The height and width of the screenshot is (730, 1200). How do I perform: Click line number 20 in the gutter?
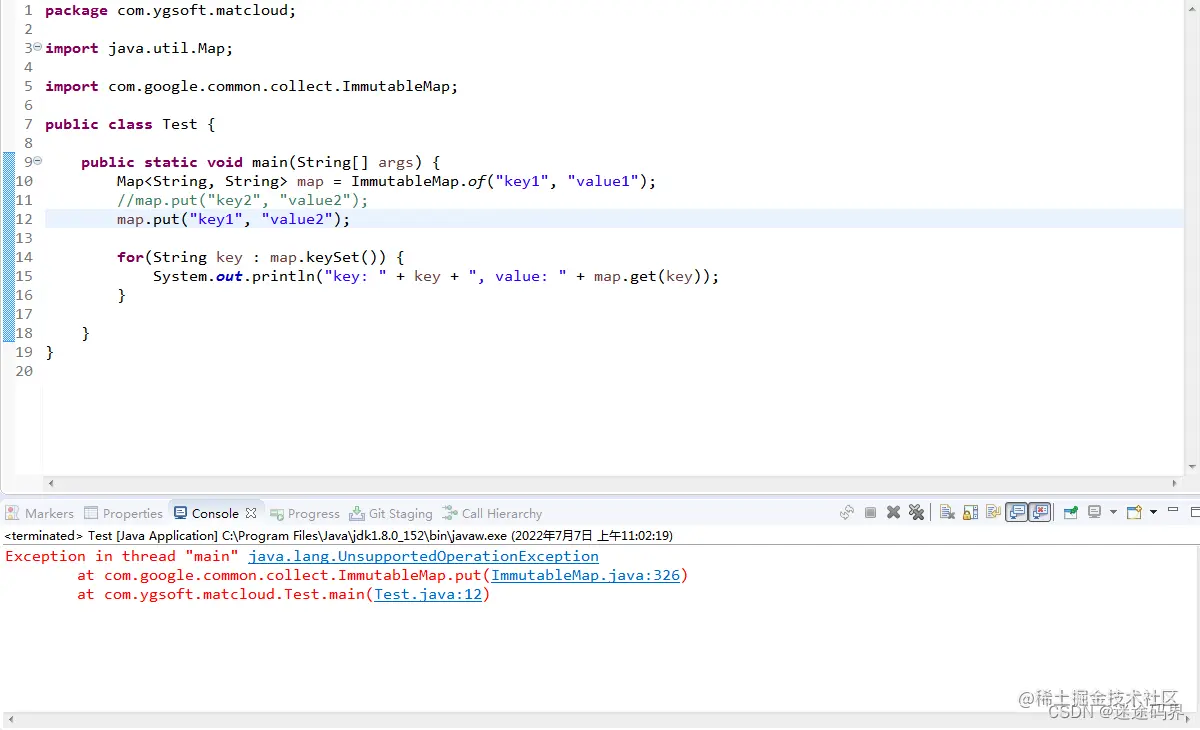pos(24,371)
